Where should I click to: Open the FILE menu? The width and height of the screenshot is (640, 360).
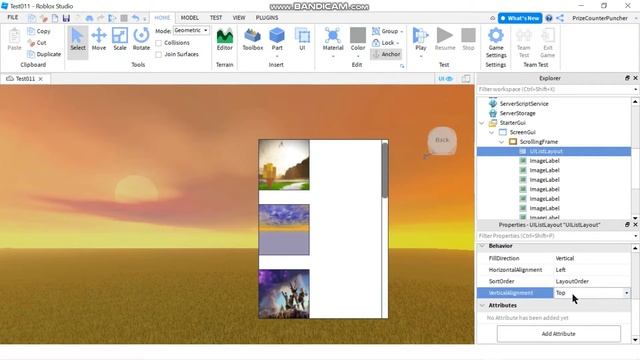(x=13, y=18)
